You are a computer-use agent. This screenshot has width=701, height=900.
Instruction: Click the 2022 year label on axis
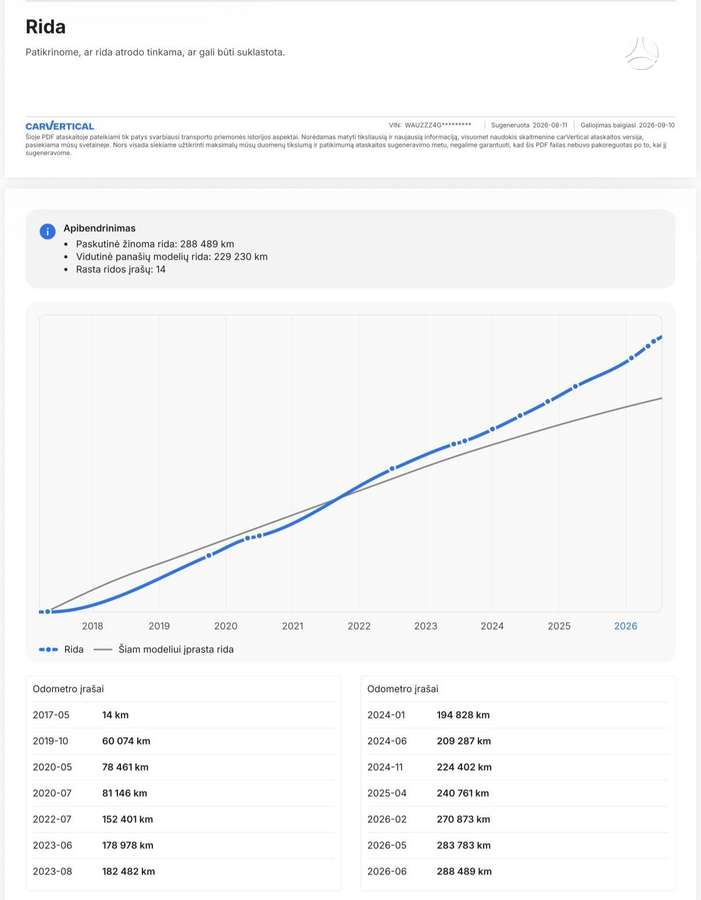tap(359, 626)
